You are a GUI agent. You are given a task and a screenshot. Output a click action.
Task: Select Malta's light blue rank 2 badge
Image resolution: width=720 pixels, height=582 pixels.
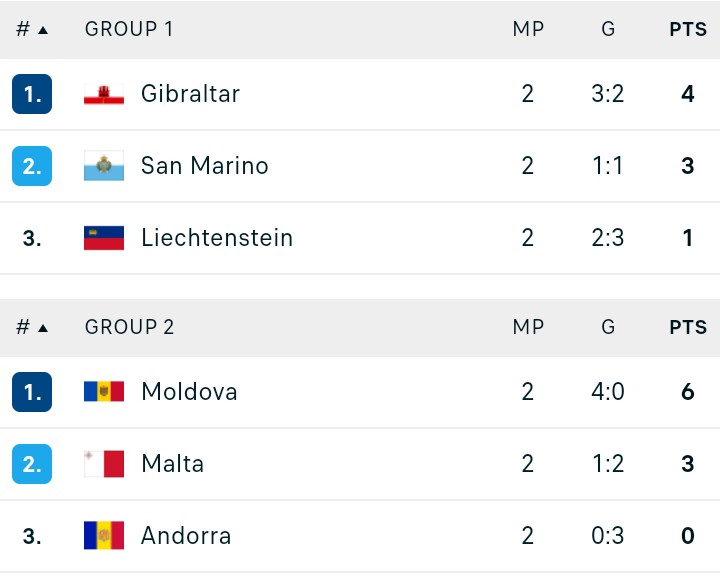click(x=32, y=464)
